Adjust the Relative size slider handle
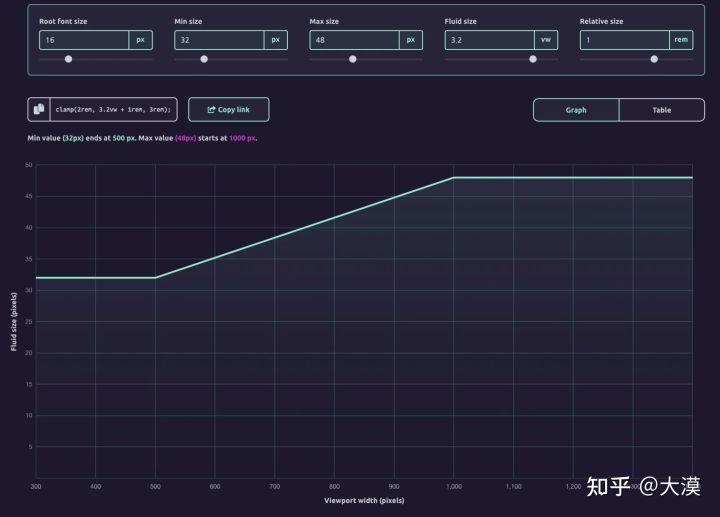This screenshot has height=517, width=720. [654, 59]
